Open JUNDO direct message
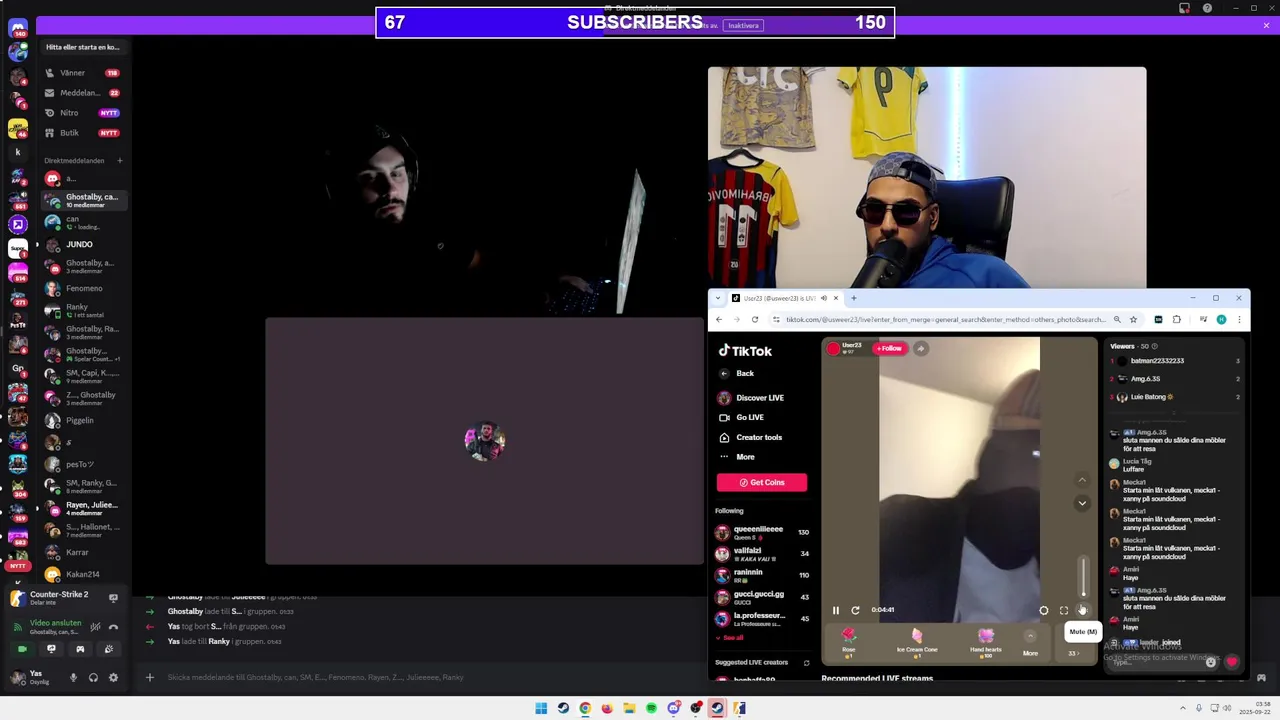 pos(82,244)
